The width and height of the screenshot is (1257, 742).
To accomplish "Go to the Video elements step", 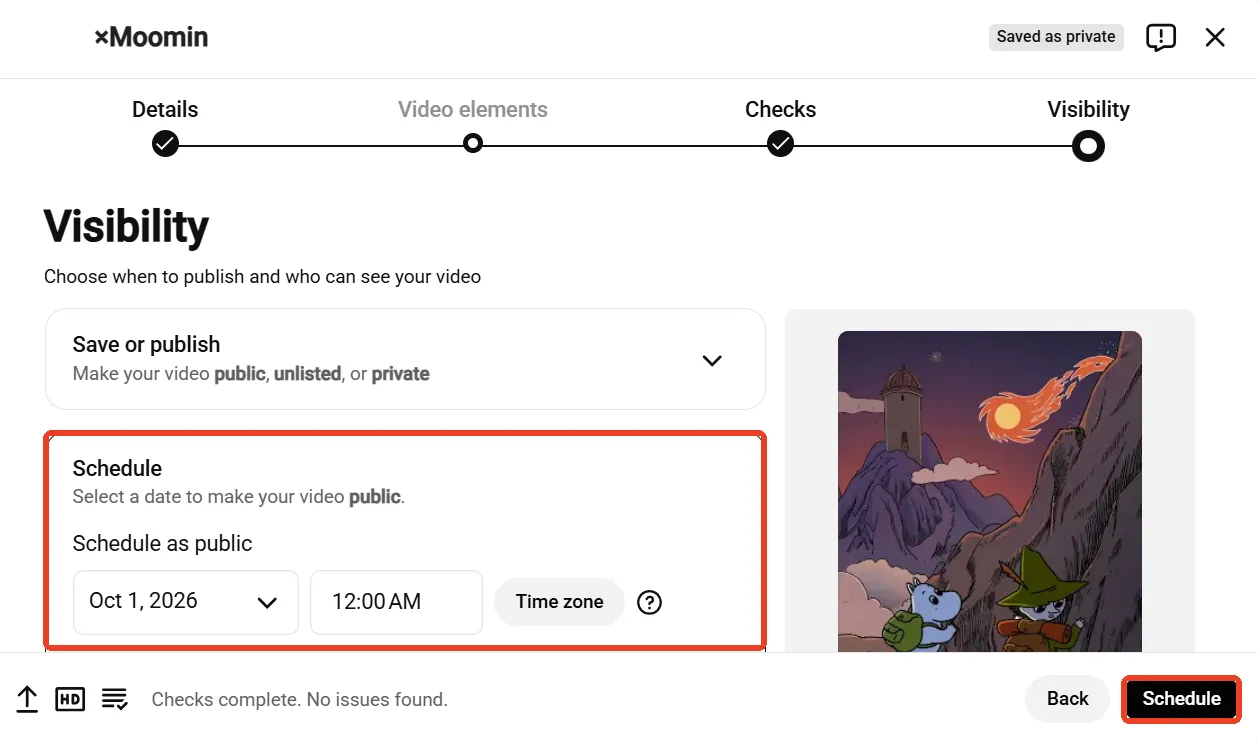I will coord(473,110).
